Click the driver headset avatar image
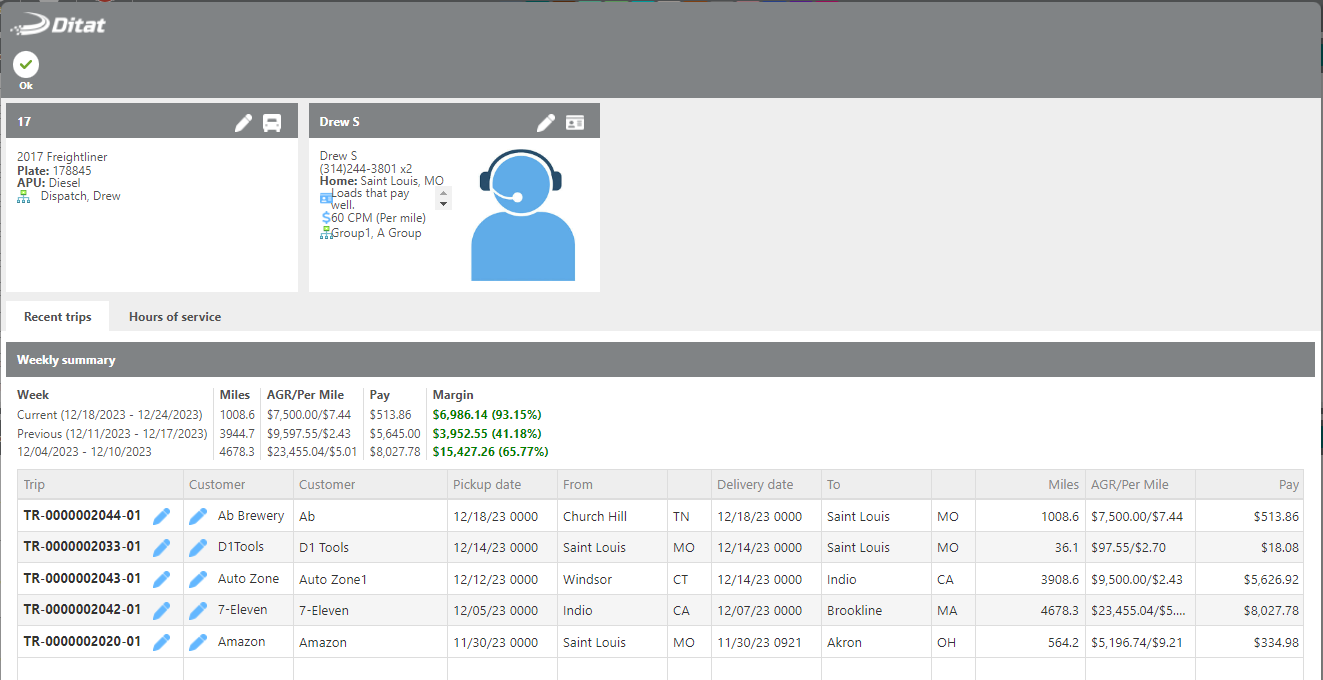The image size is (1323, 680). tap(522, 215)
